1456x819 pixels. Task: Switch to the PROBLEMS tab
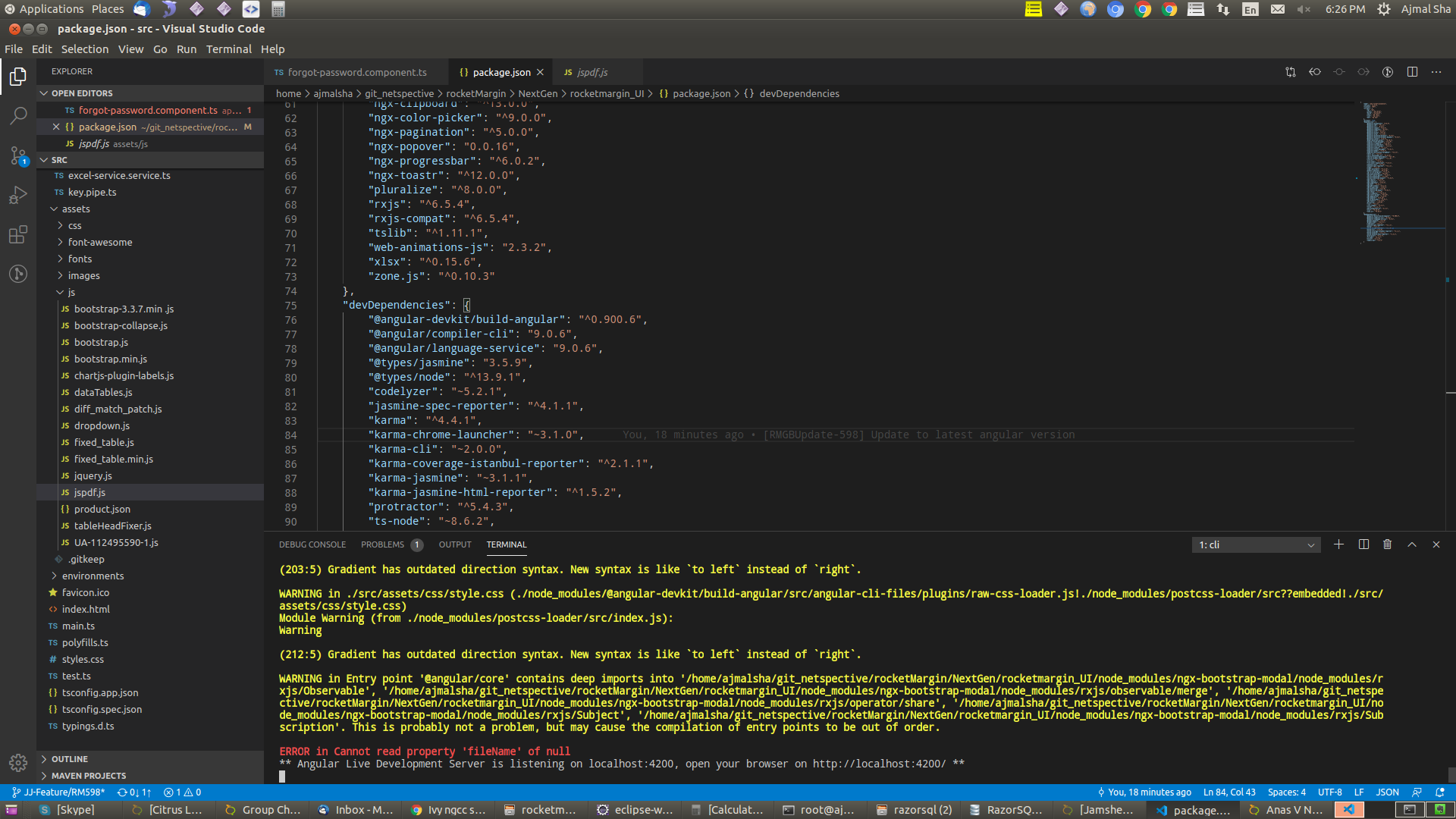(x=382, y=544)
